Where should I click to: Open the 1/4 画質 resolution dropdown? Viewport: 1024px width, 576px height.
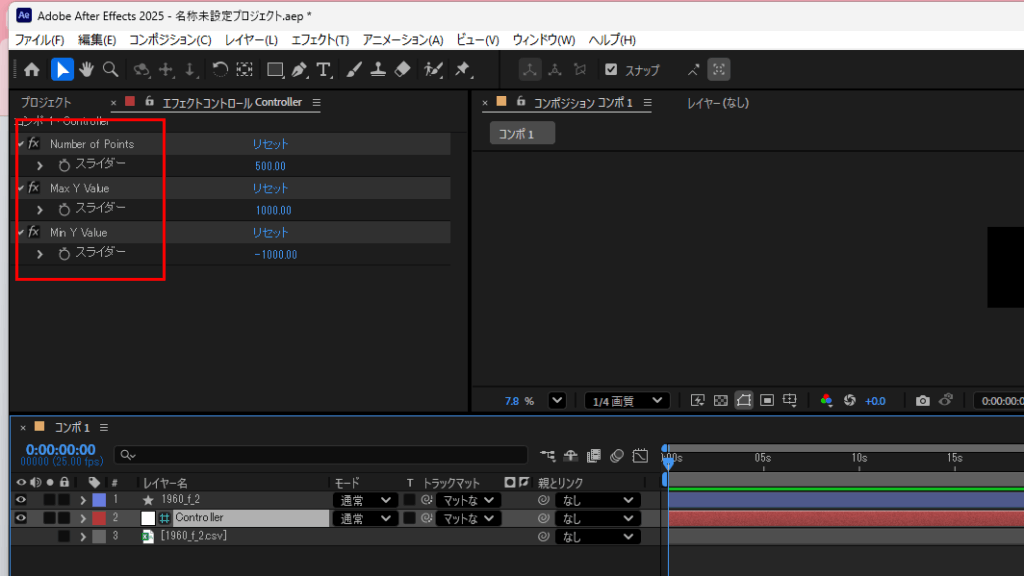point(627,401)
